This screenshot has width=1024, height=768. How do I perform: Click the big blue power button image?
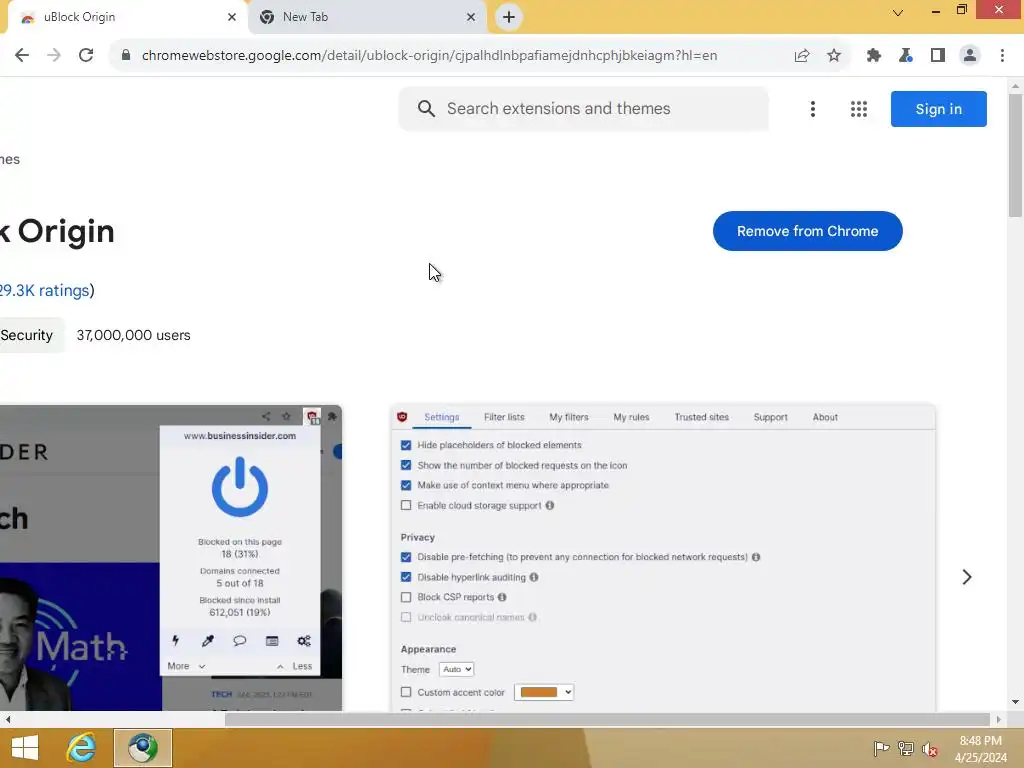(240, 487)
